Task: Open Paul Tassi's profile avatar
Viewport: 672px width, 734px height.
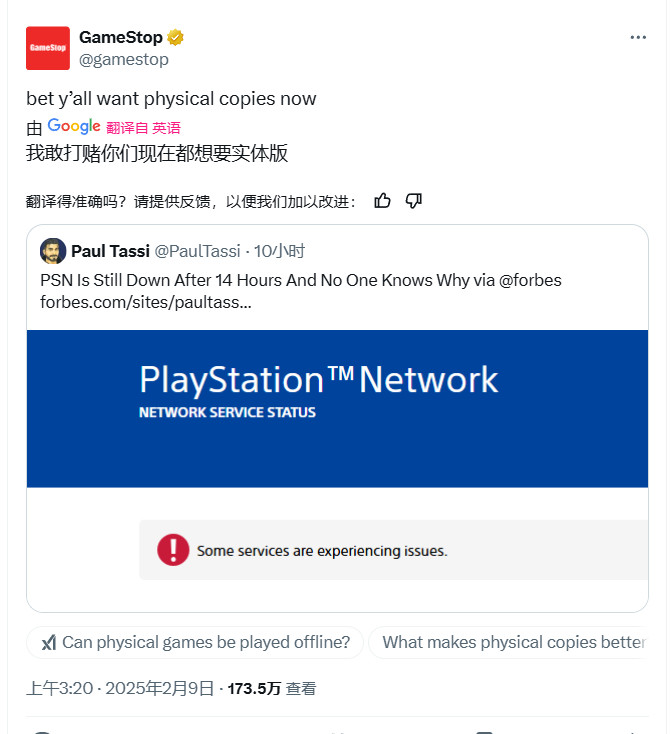Action: (53, 251)
